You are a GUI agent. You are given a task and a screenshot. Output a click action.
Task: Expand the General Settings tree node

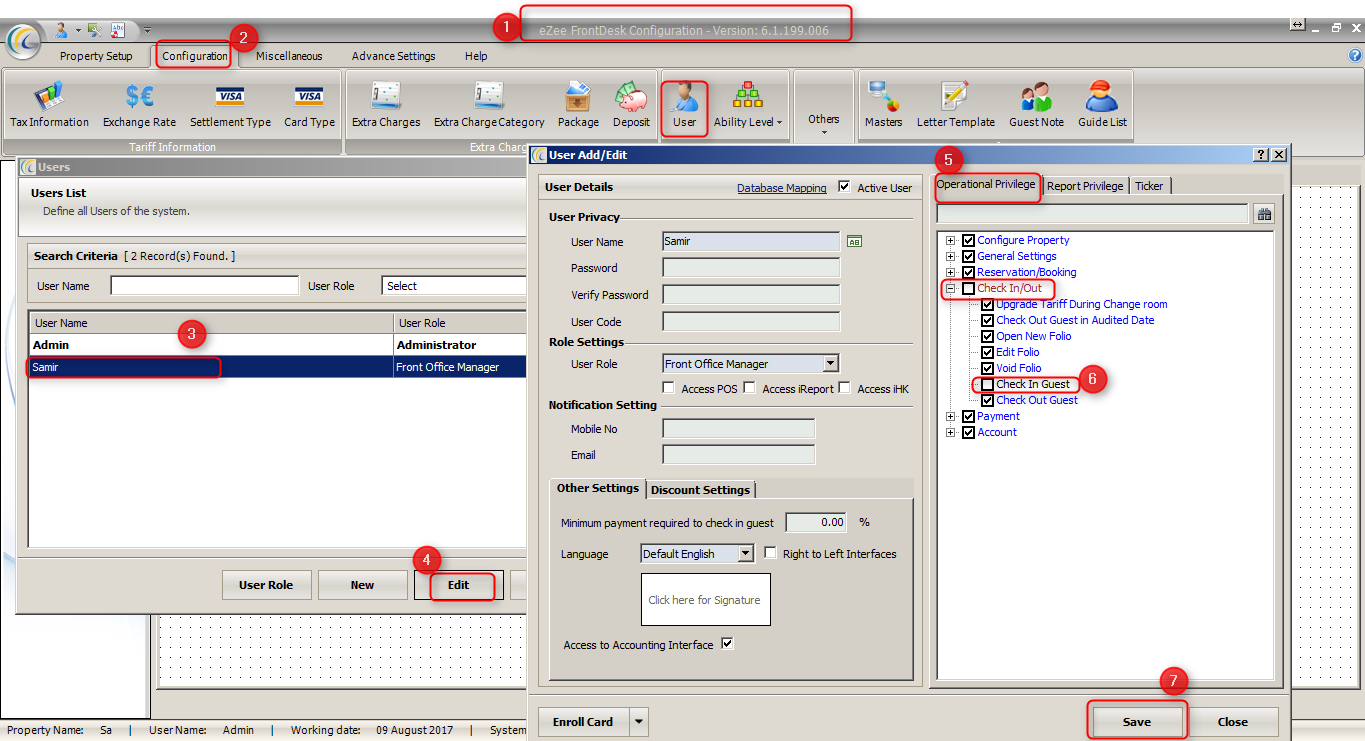951,257
